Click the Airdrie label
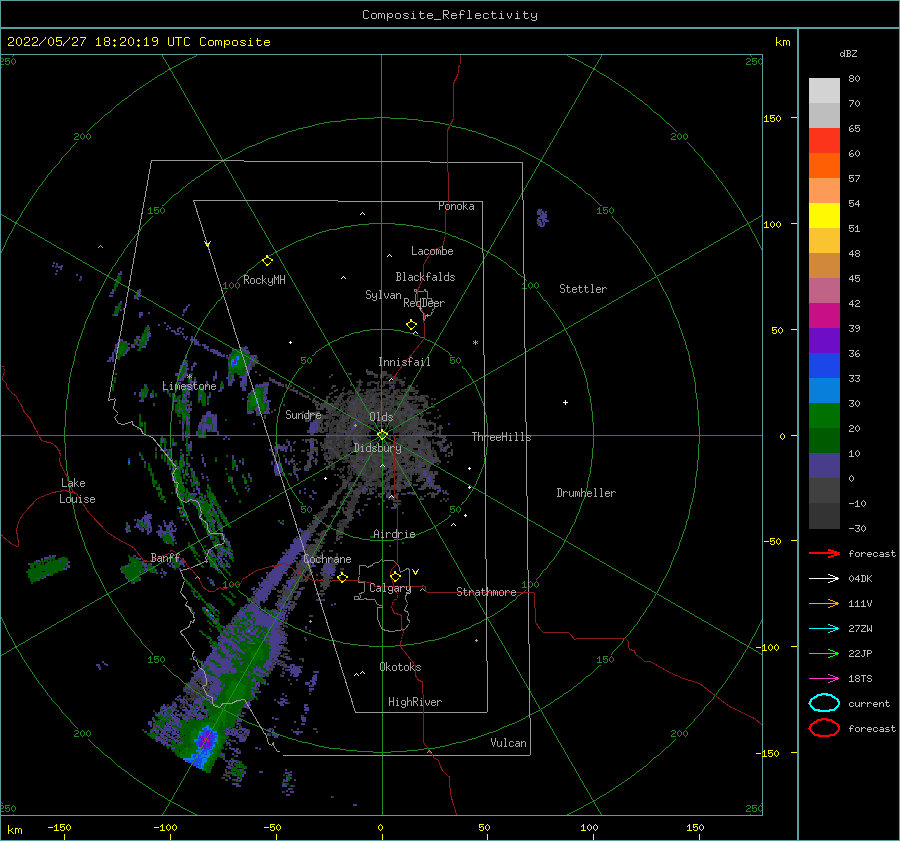The height and width of the screenshot is (841, 900). [x=394, y=534]
